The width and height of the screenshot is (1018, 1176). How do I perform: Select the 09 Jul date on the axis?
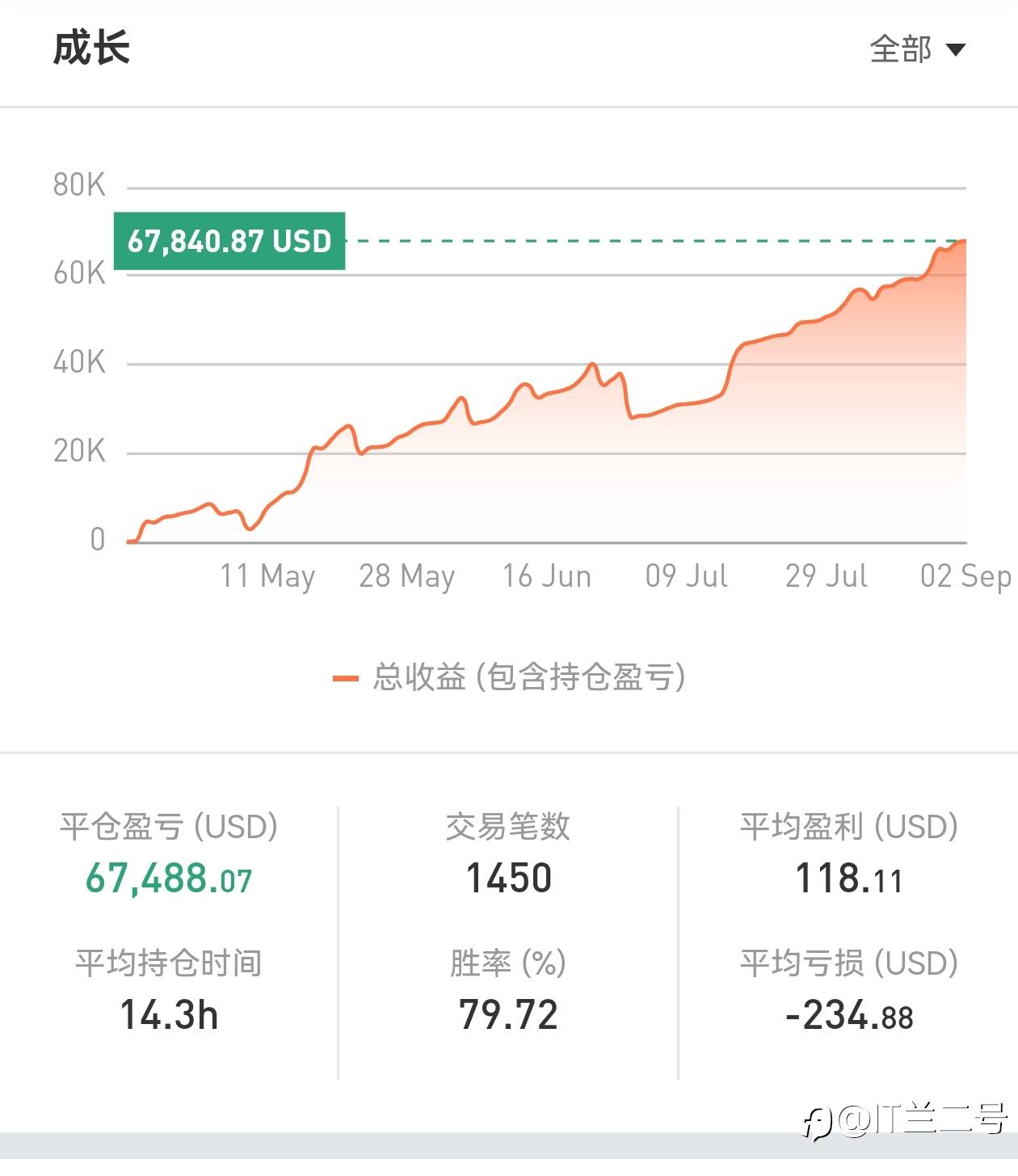coord(687,576)
